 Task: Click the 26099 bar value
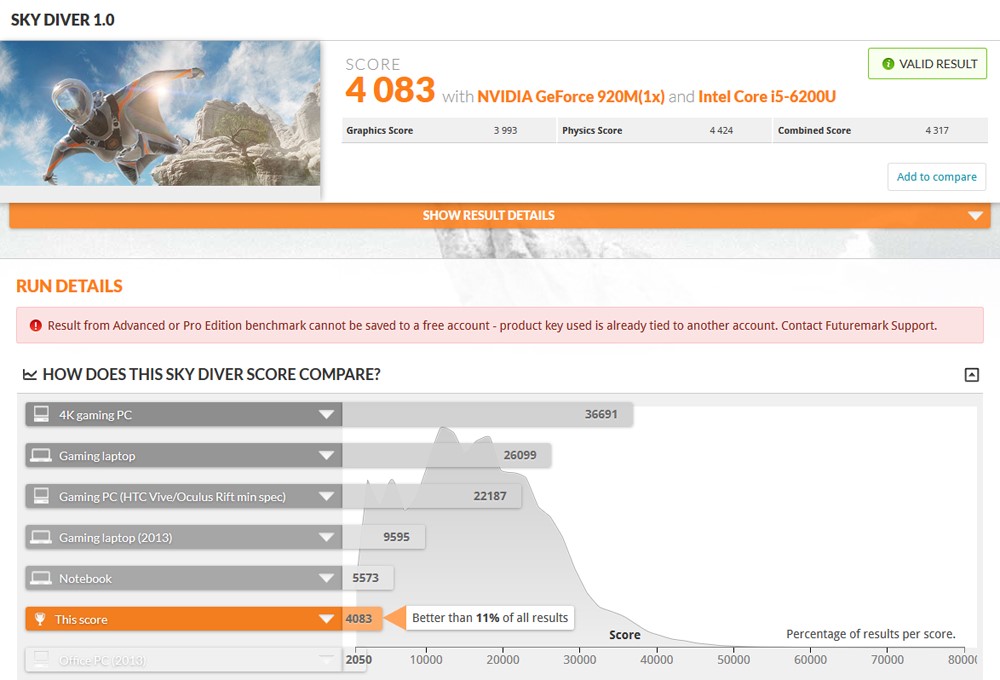click(520, 455)
